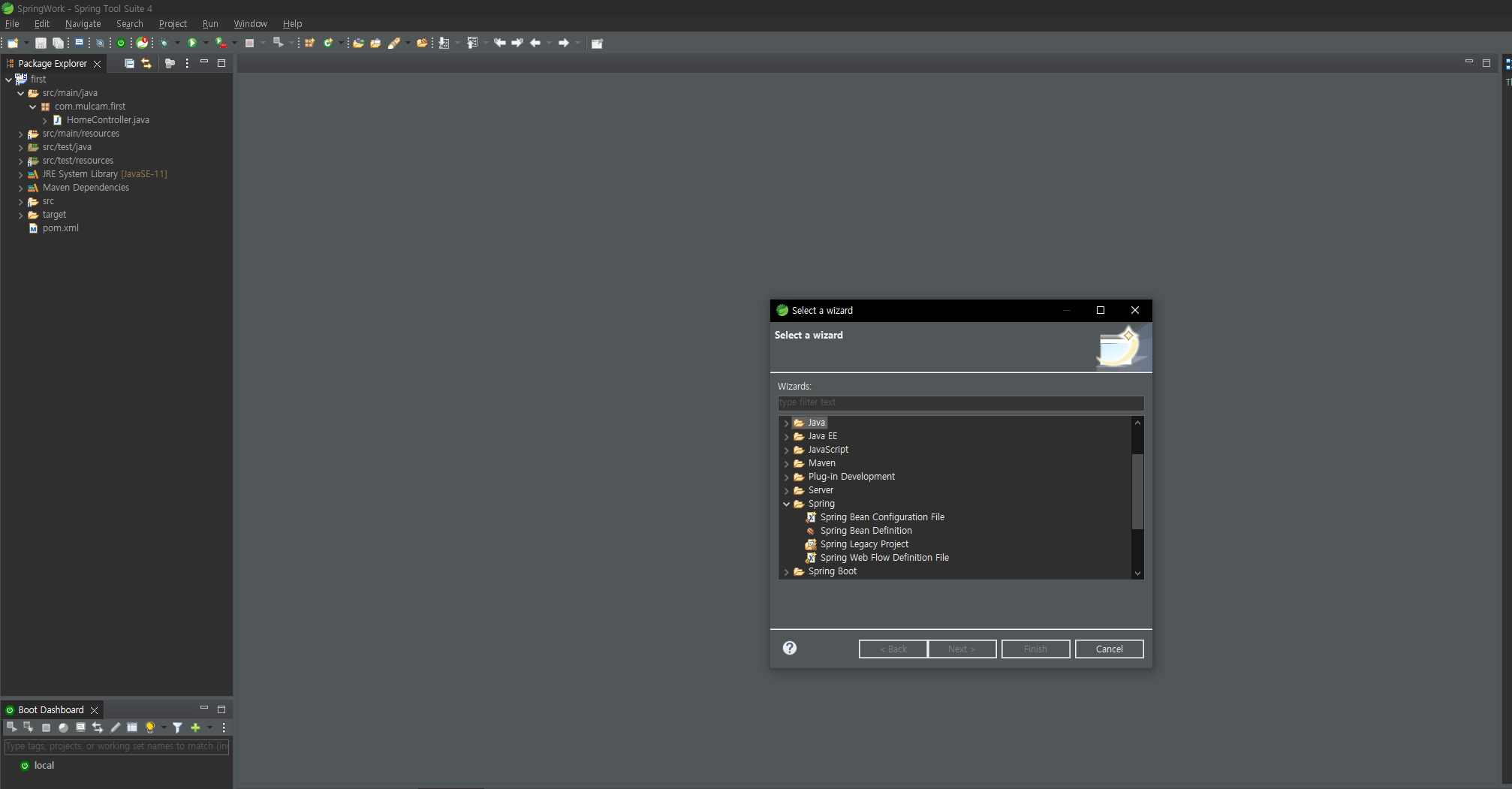Image resolution: width=1512 pixels, height=789 pixels.
Task: Click the Boot Dashboard stop square icon
Action: [46, 727]
